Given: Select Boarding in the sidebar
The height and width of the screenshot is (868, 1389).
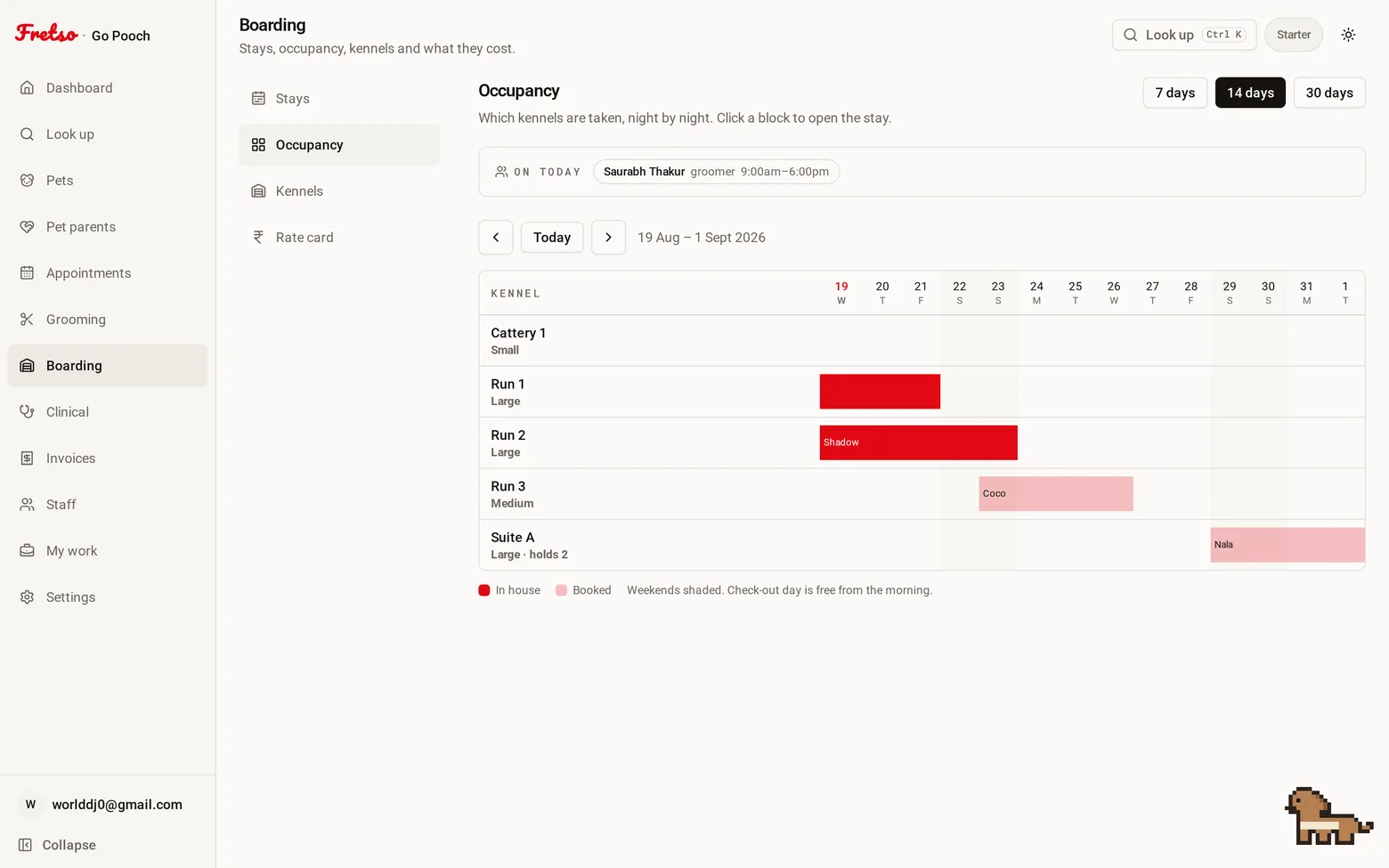Looking at the screenshot, I should tap(107, 366).
